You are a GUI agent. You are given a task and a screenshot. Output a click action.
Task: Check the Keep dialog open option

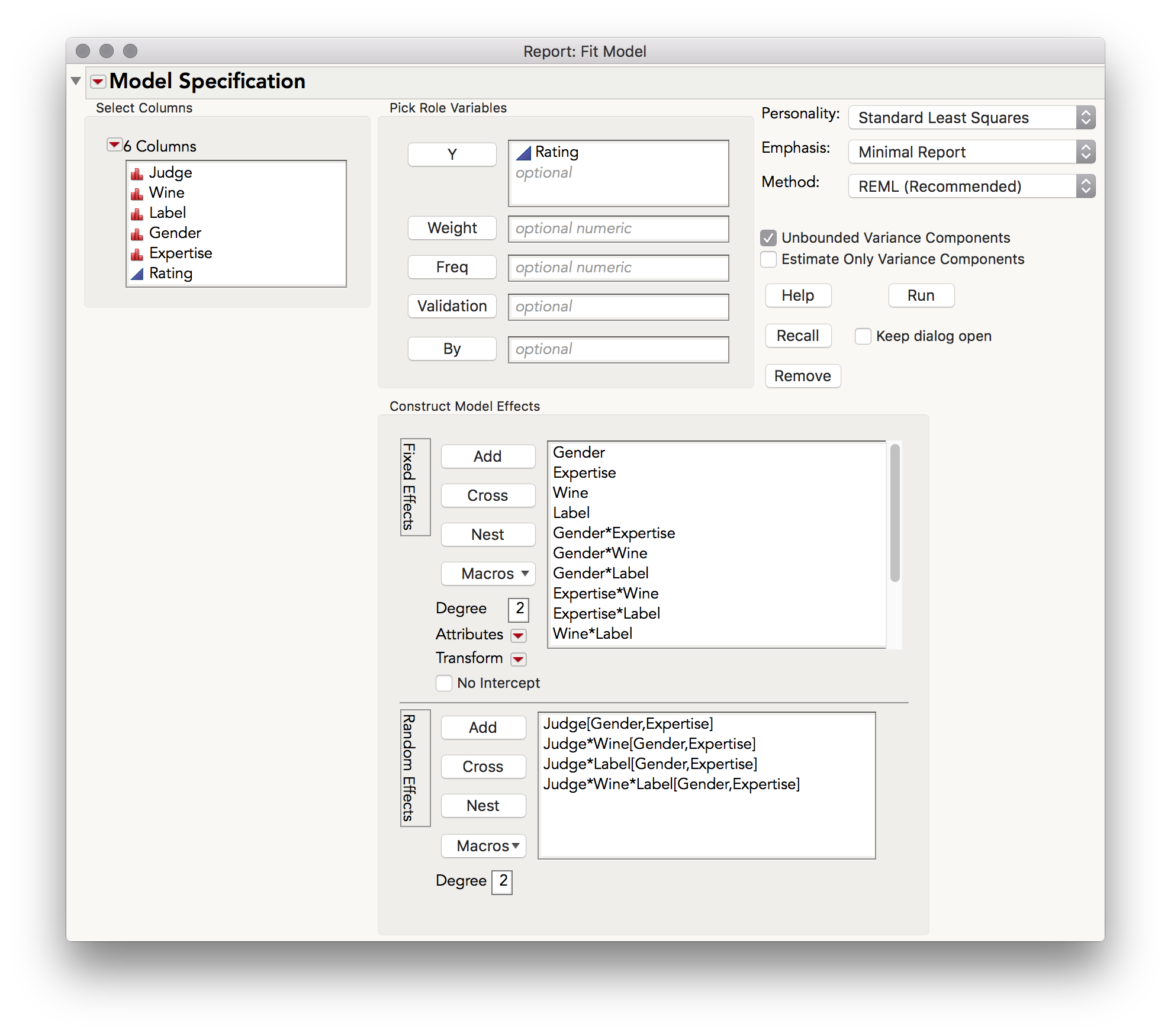863,336
